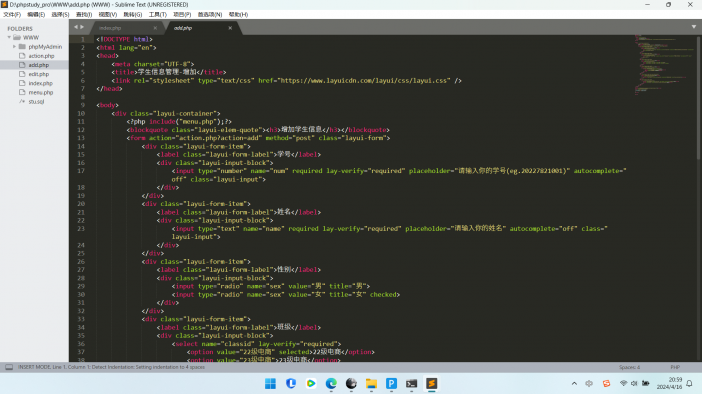Screen dimensions: 702x394
Task: Open the dark globe app in taskbar
Action: pos(351,384)
